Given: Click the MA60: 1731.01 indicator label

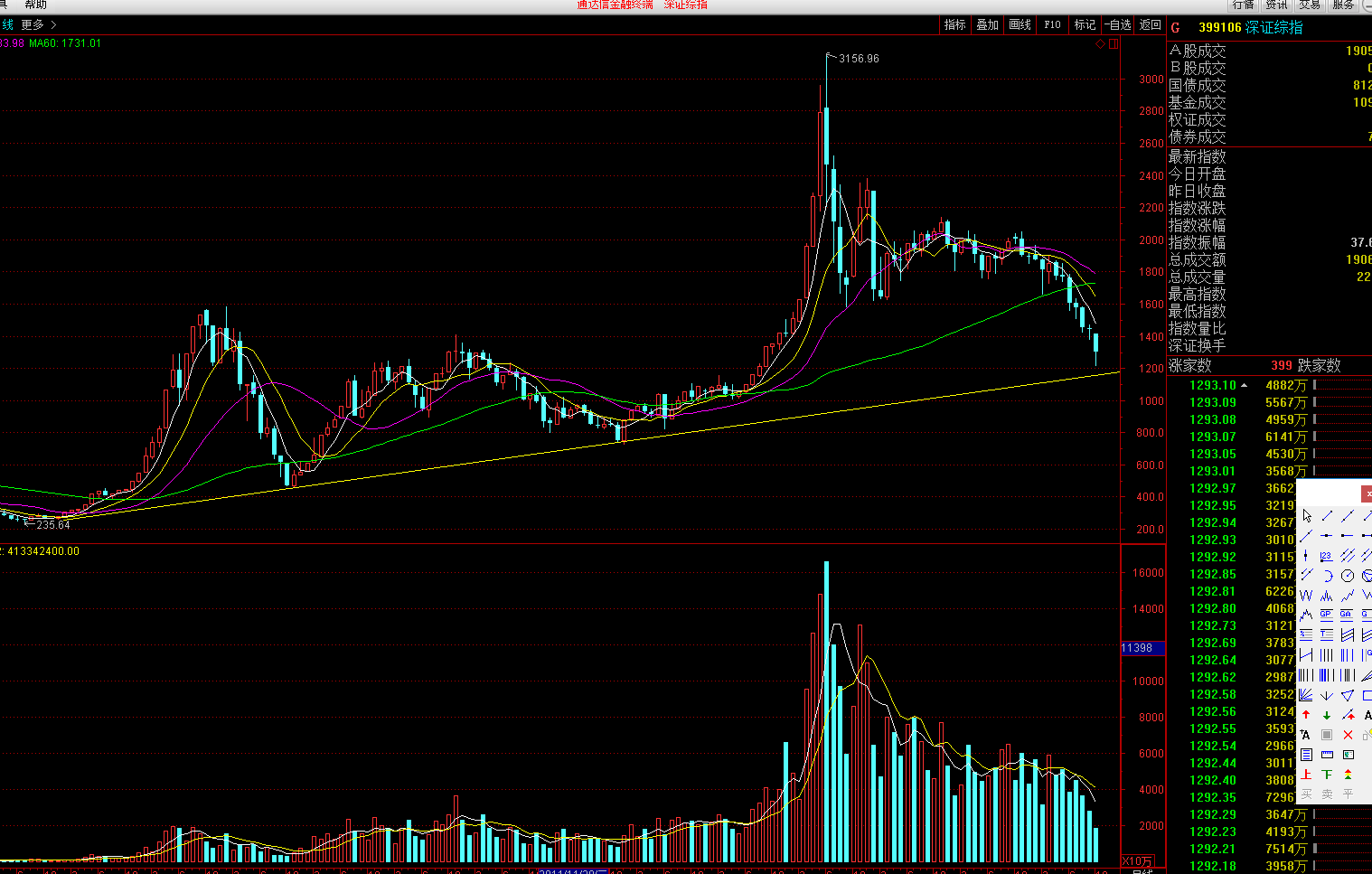Looking at the screenshot, I should 65,43.
